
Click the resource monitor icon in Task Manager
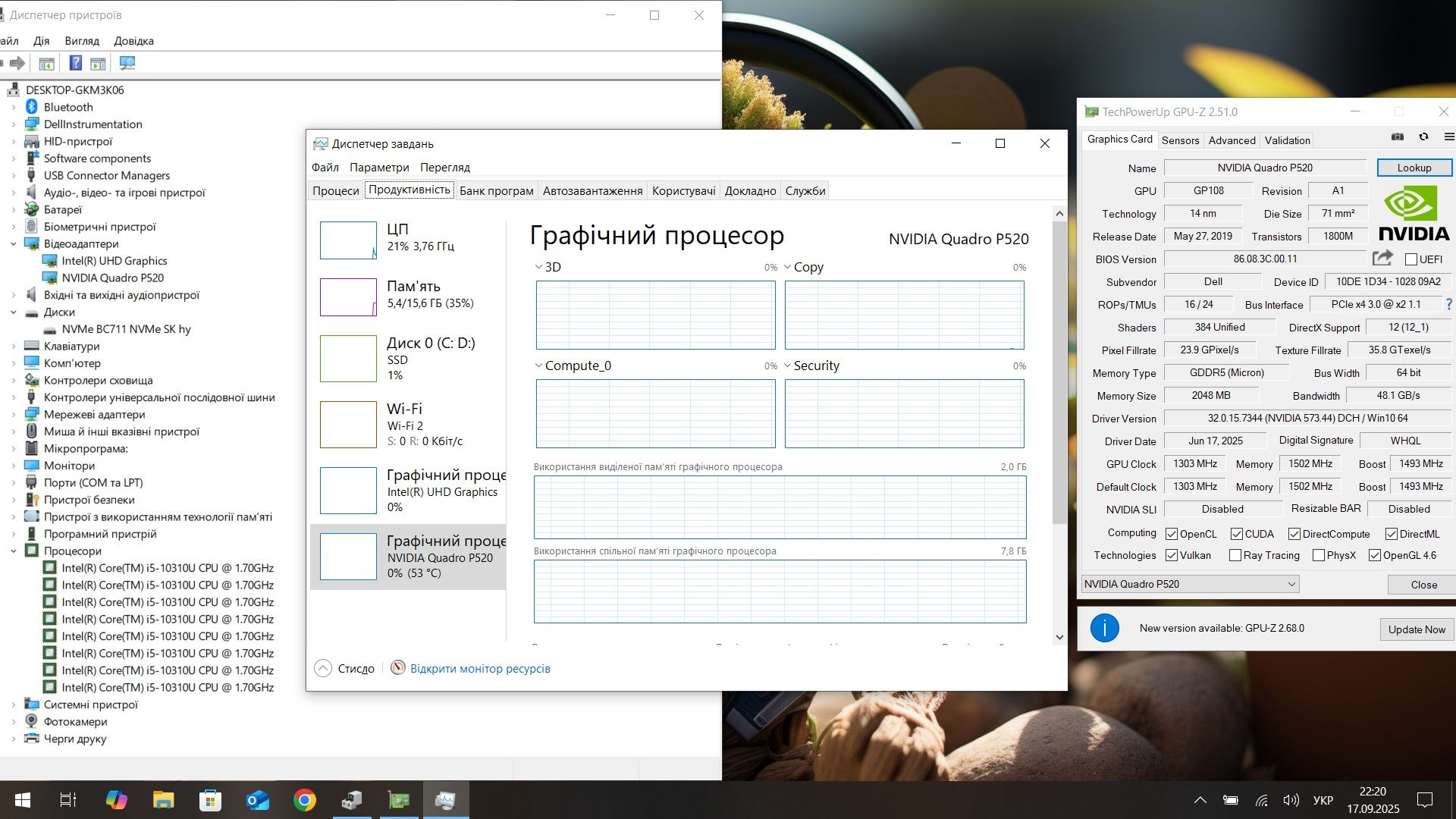[397, 668]
